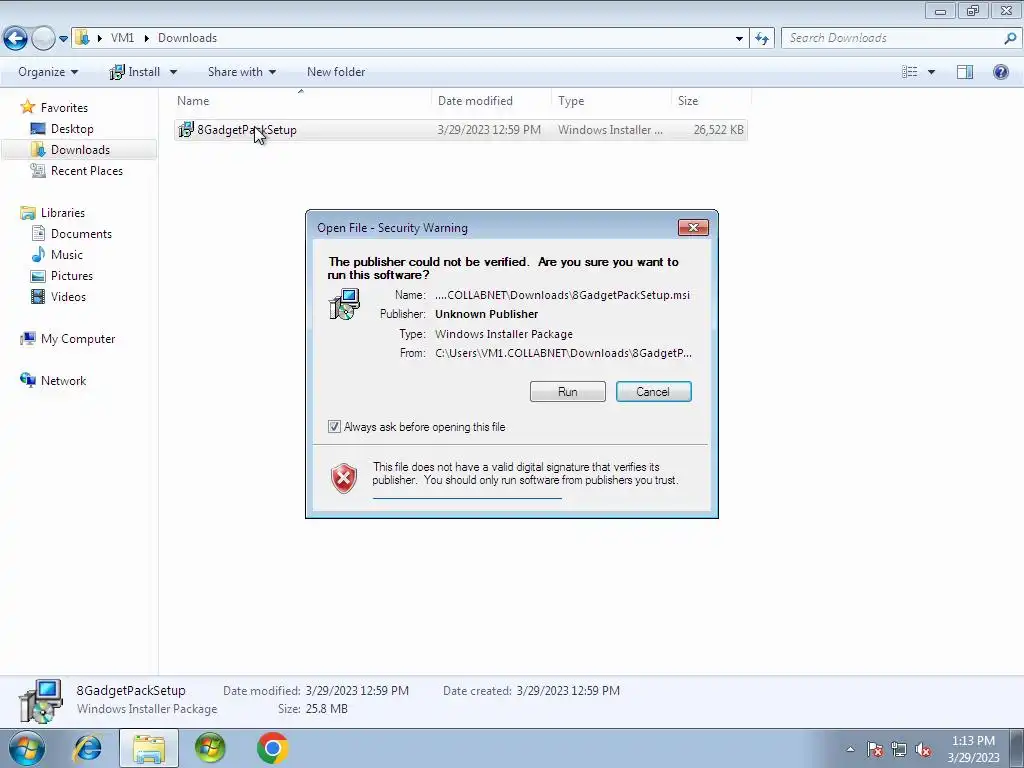Viewport: 1024px width, 768px height.
Task: Click the installer icon in the dialog
Action: (x=345, y=304)
